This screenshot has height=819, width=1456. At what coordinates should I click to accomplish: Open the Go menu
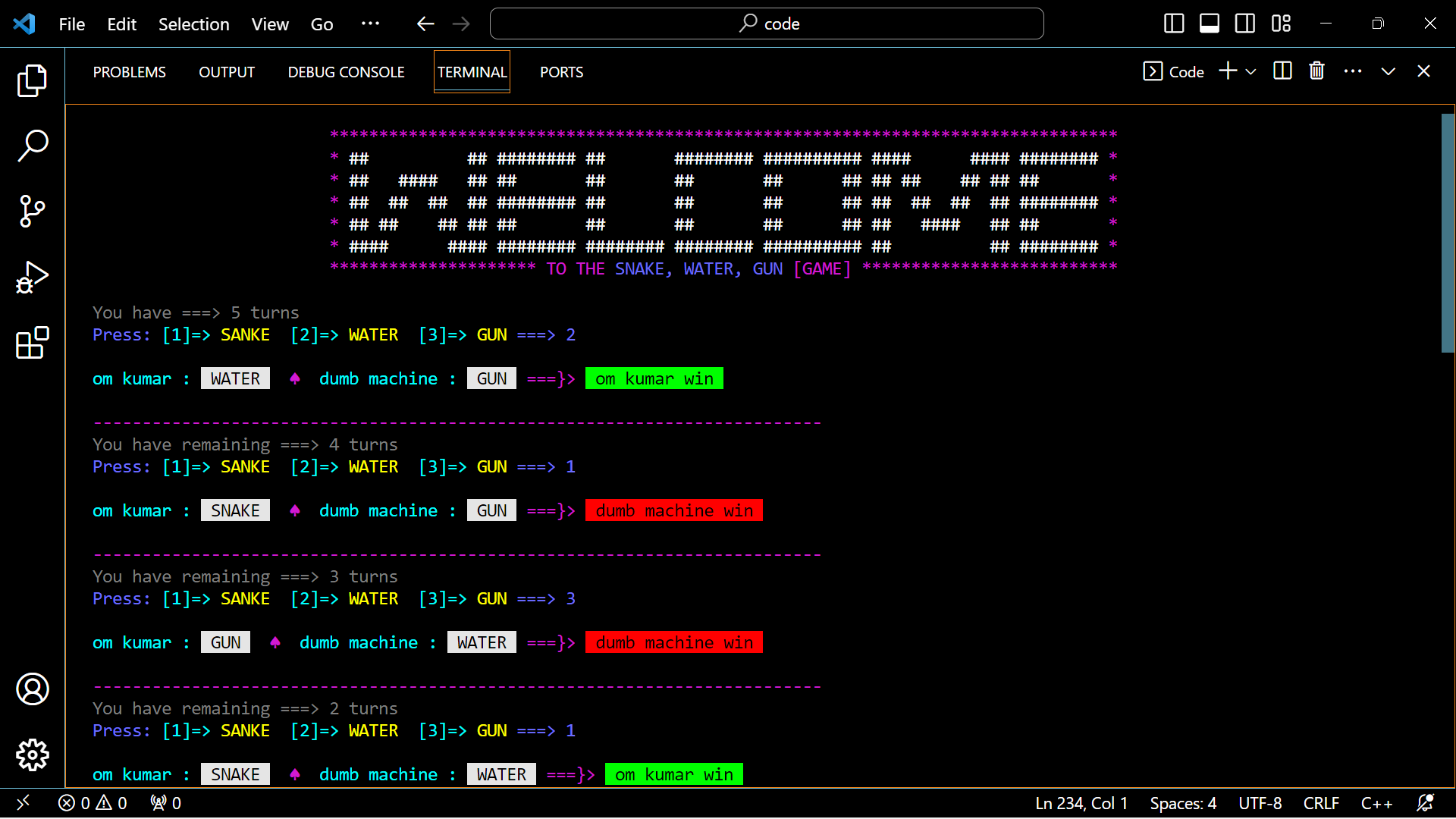pos(322,24)
